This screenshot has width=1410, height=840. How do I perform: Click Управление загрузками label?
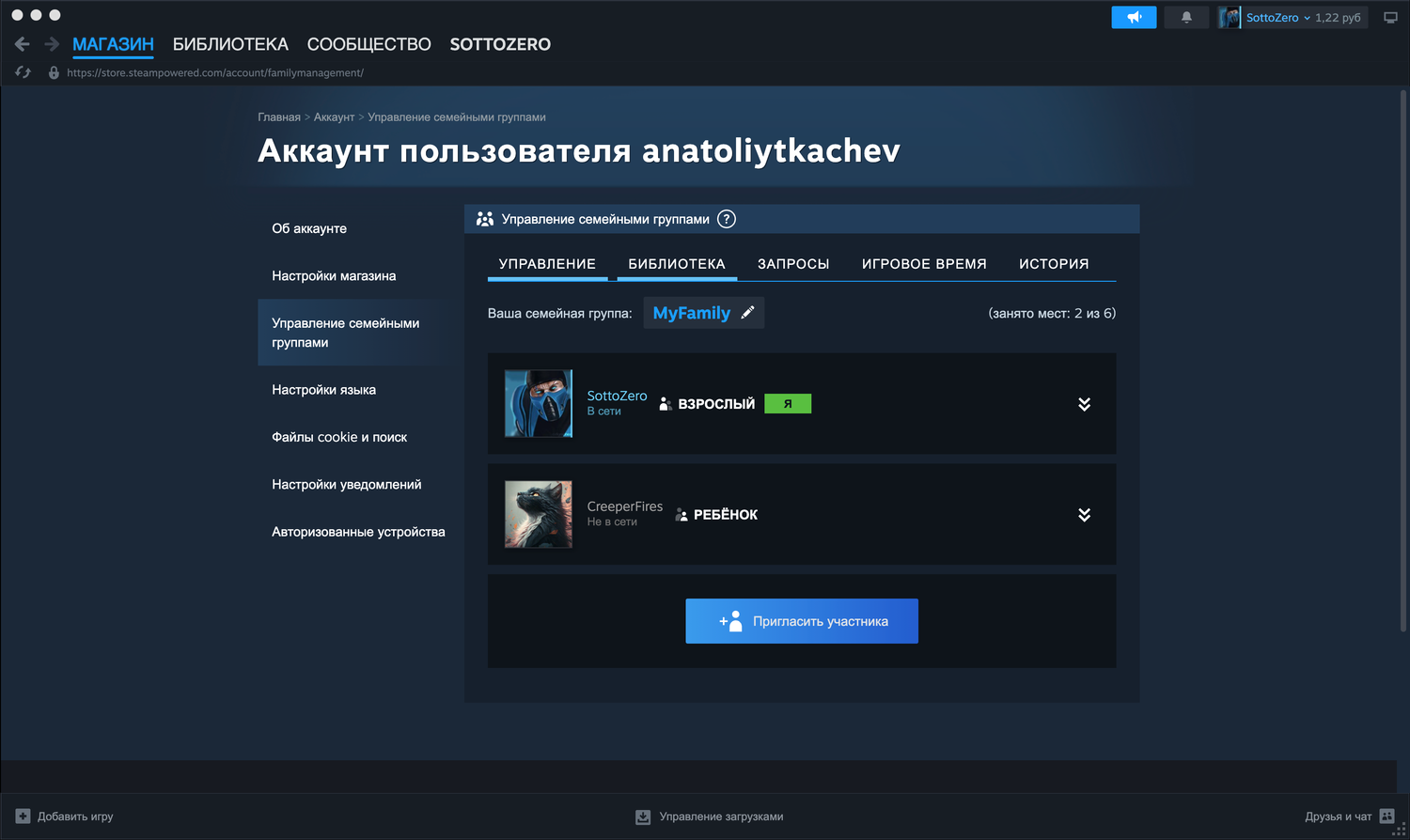tap(721, 817)
